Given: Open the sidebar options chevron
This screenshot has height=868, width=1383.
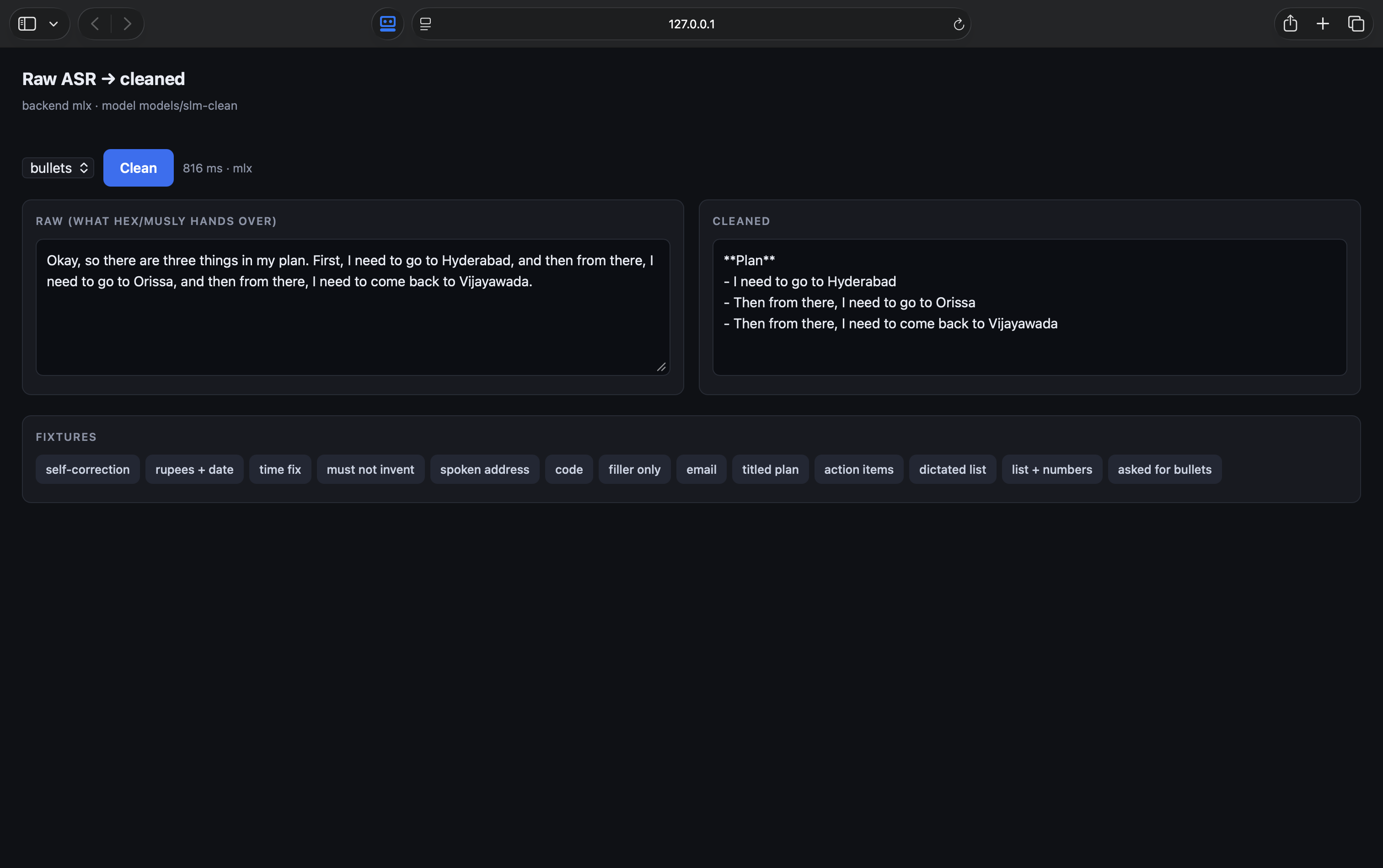Looking at the screenshot, I should coord(54,24).
